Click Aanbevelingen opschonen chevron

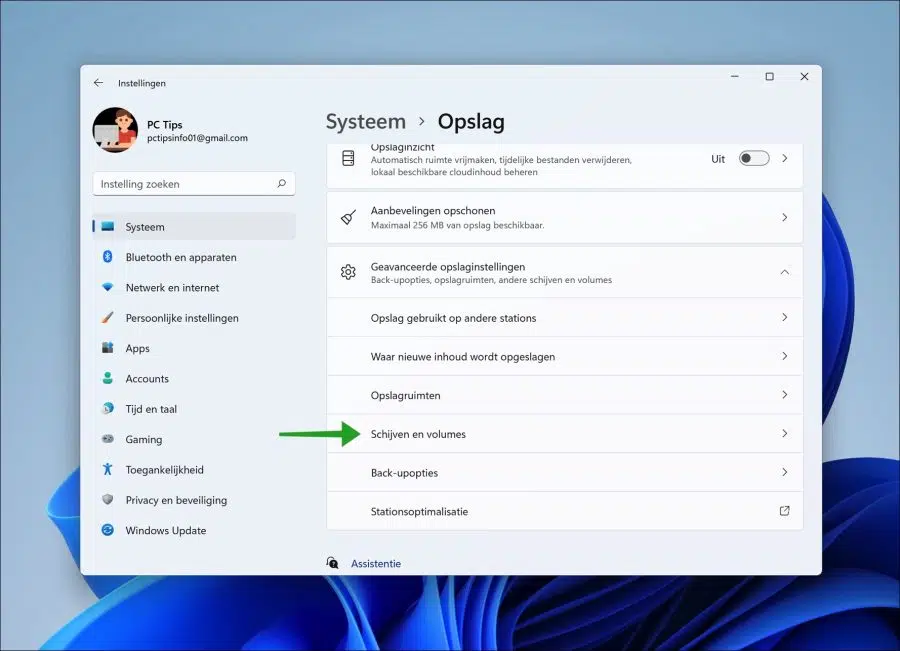785,218
